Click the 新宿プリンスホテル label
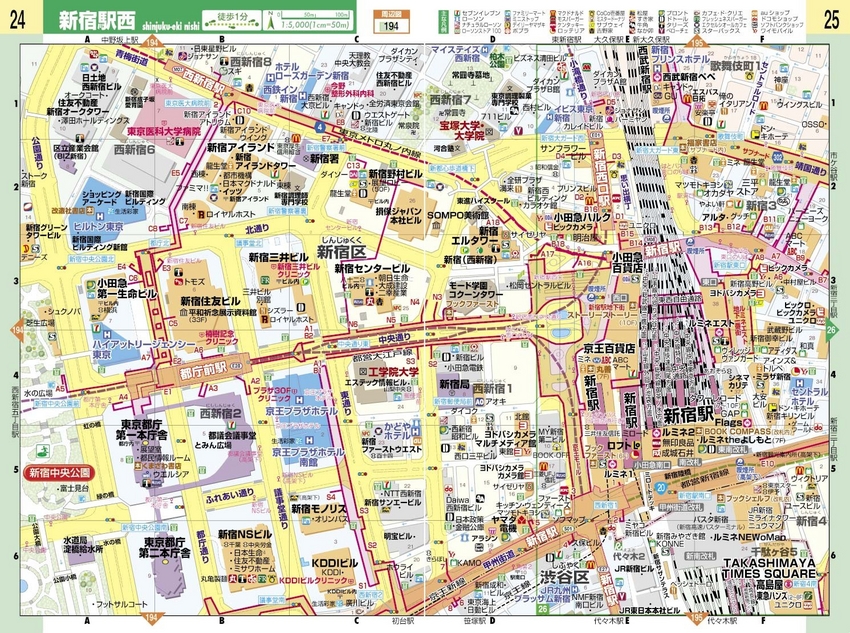This screenshot has height=633, width=850. tap(680, 54)
